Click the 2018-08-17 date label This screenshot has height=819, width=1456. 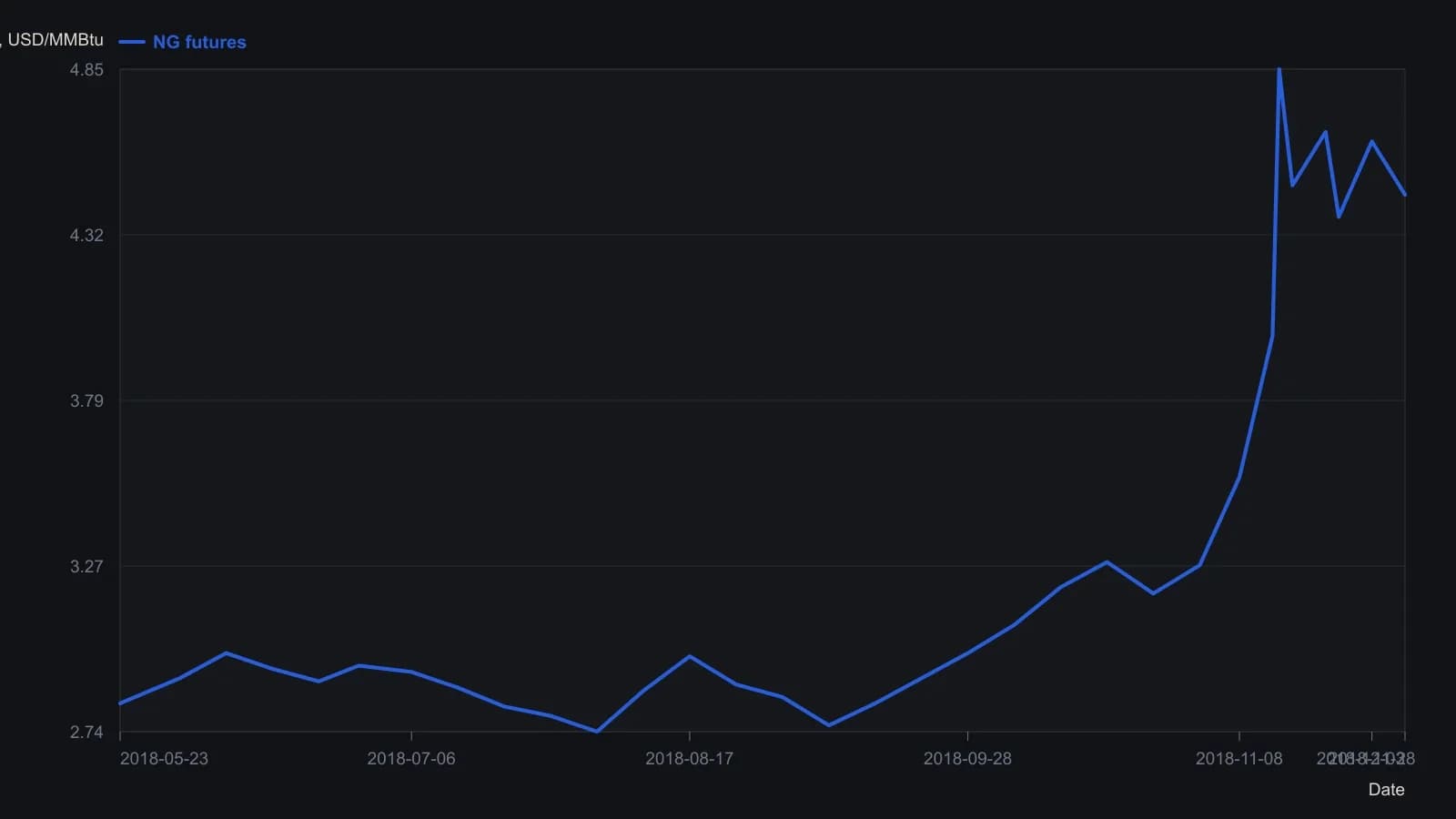pos(689,758)
